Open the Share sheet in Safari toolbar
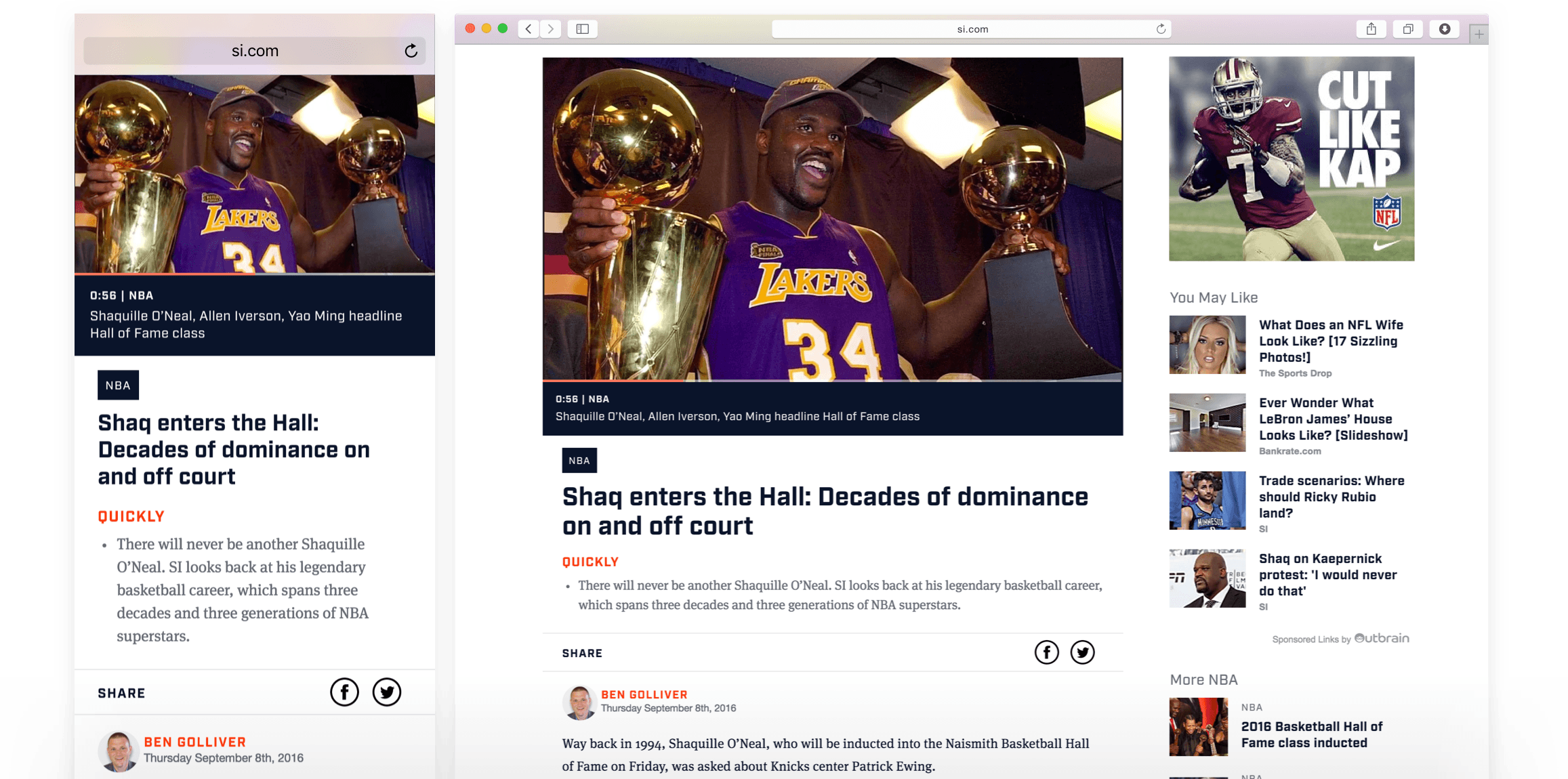The height and width of the screenshot is (779, 1568). pos(1371,28)
